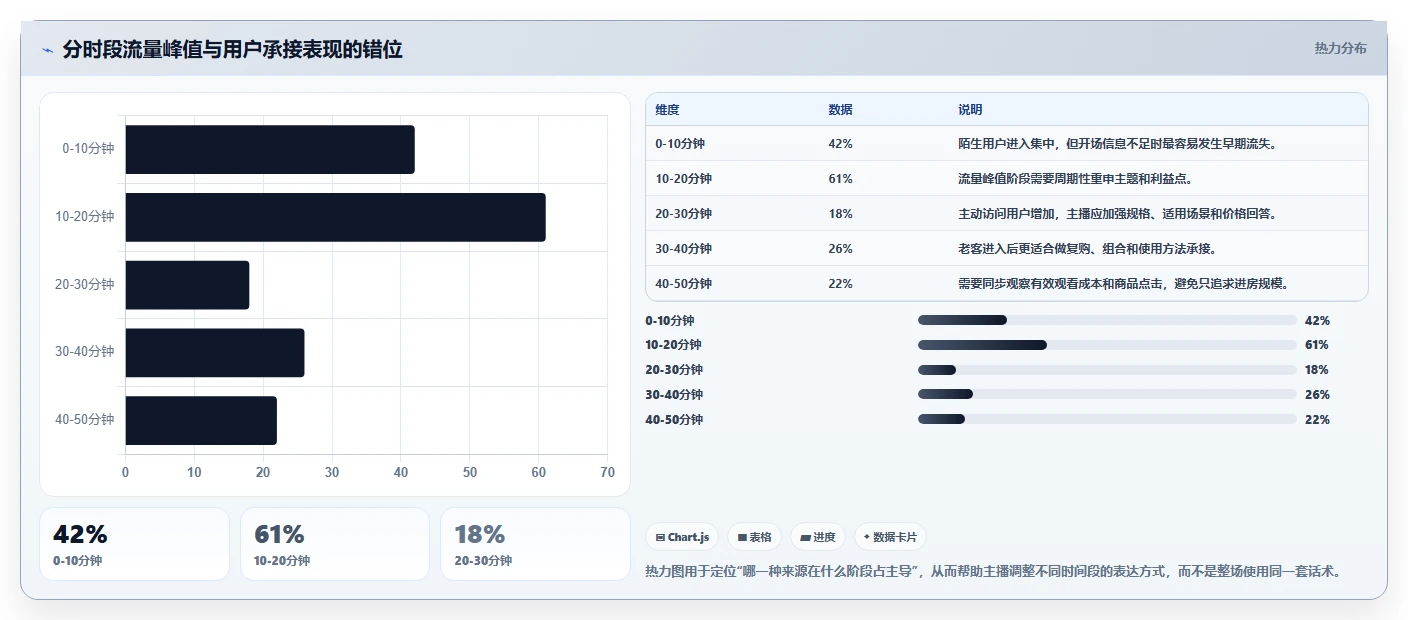Click the 10-20分钟 bar in chart

click(336, 217)
